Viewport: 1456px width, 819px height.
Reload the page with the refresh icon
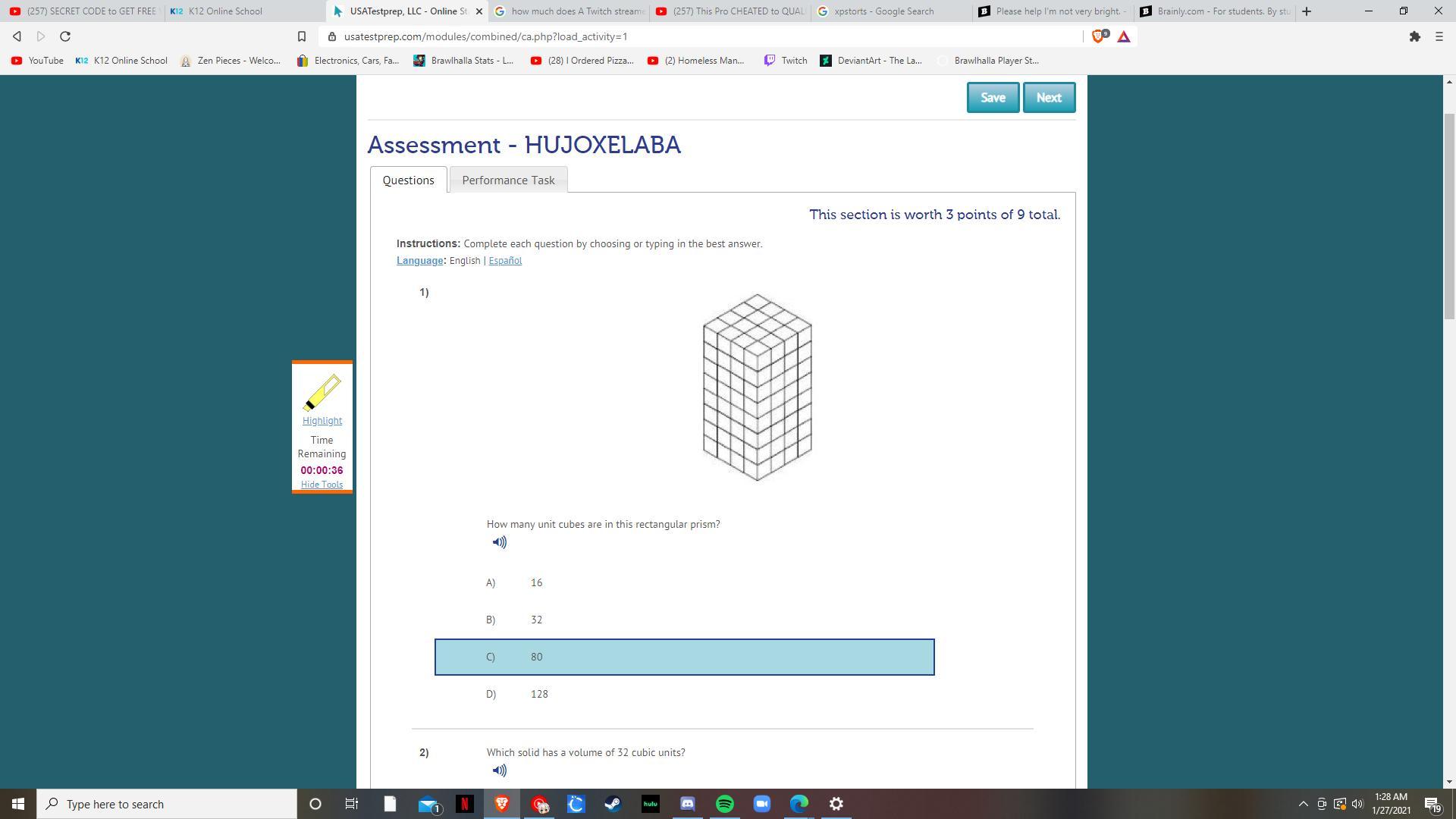point(65,36)
